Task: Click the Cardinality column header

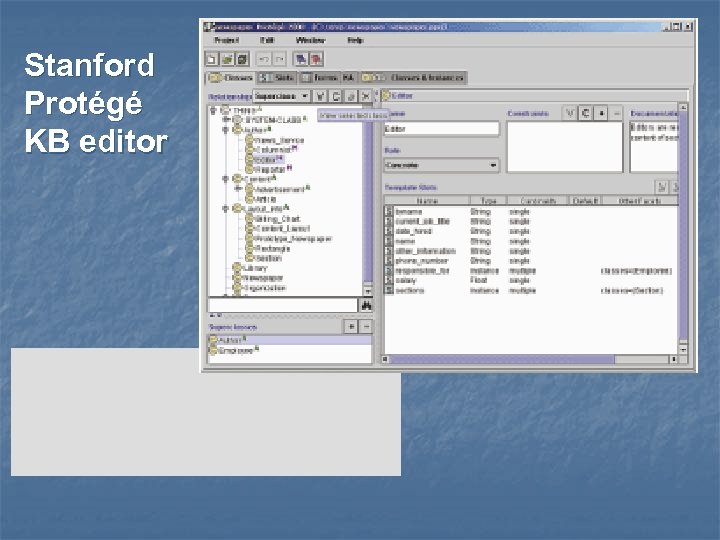Action: coord(538,201)
